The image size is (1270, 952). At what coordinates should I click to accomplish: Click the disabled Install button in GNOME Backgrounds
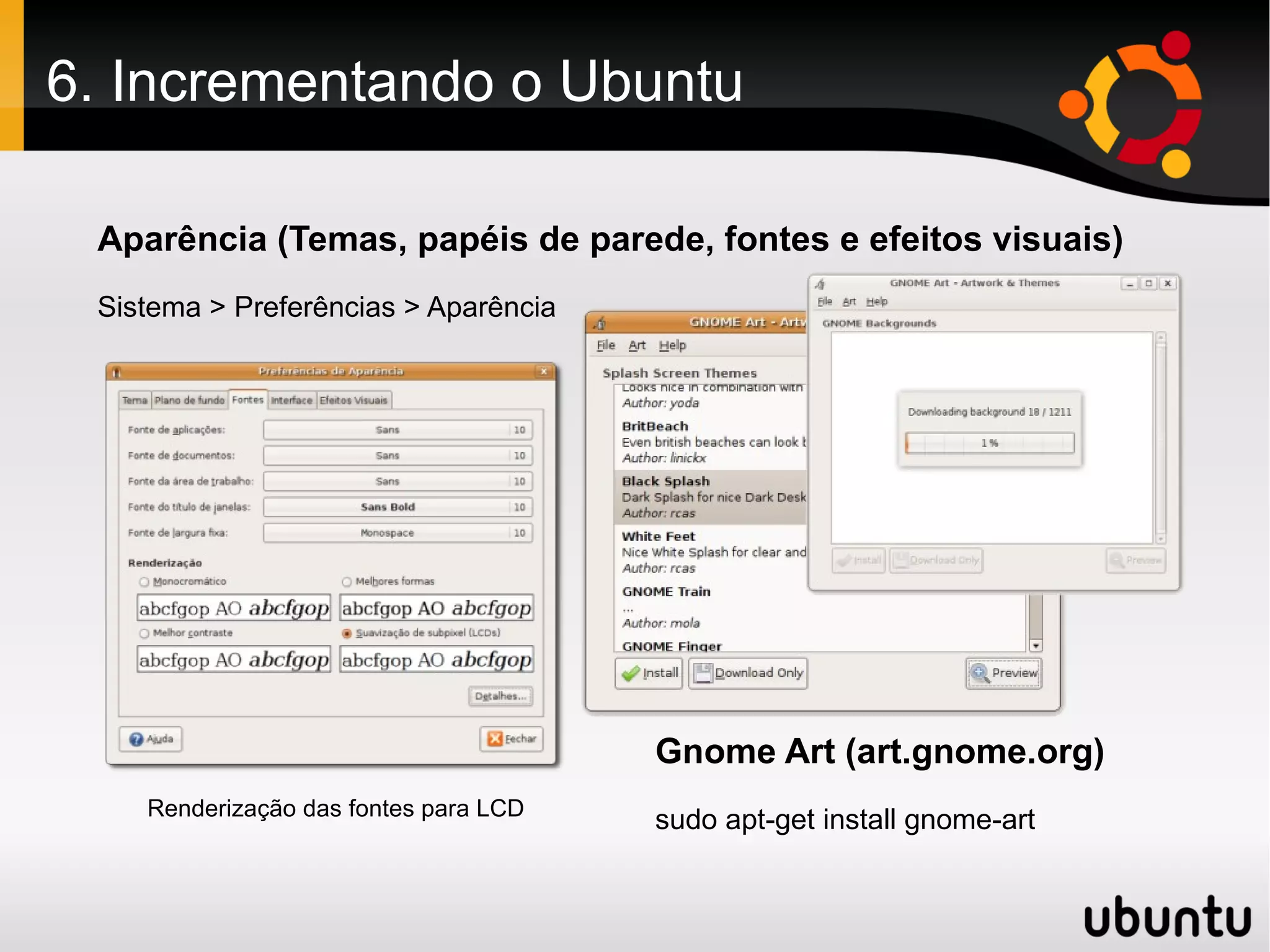(x=858, y=561)
